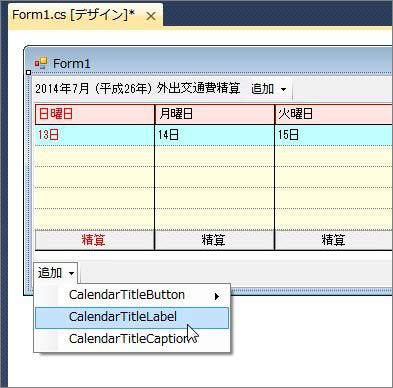Close the Form1.cs design tab
This screenshot has width=393, height=388.
pyautogui.click(x=151, y=16)
